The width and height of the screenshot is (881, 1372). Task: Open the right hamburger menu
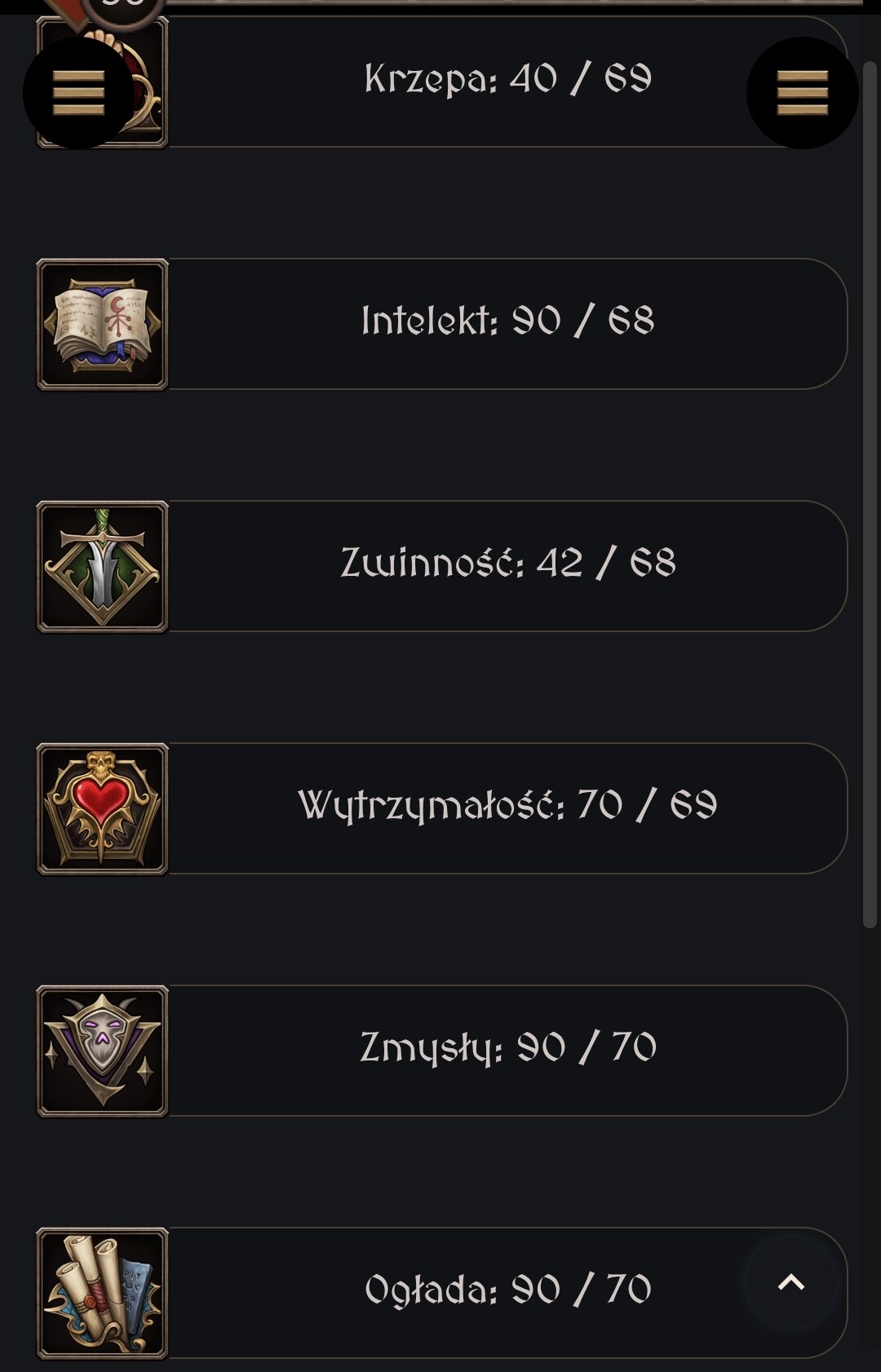[802, 92]
